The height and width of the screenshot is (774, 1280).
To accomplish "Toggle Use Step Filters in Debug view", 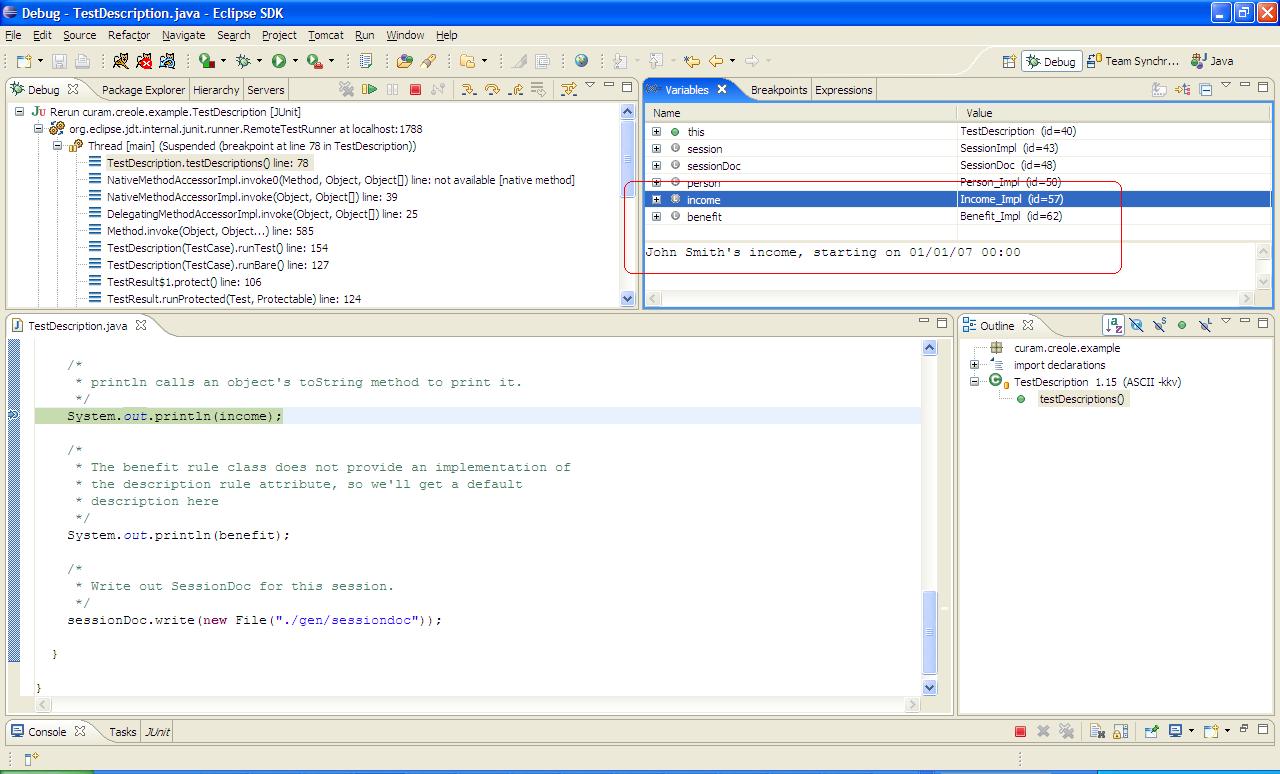I will point(568,89).
